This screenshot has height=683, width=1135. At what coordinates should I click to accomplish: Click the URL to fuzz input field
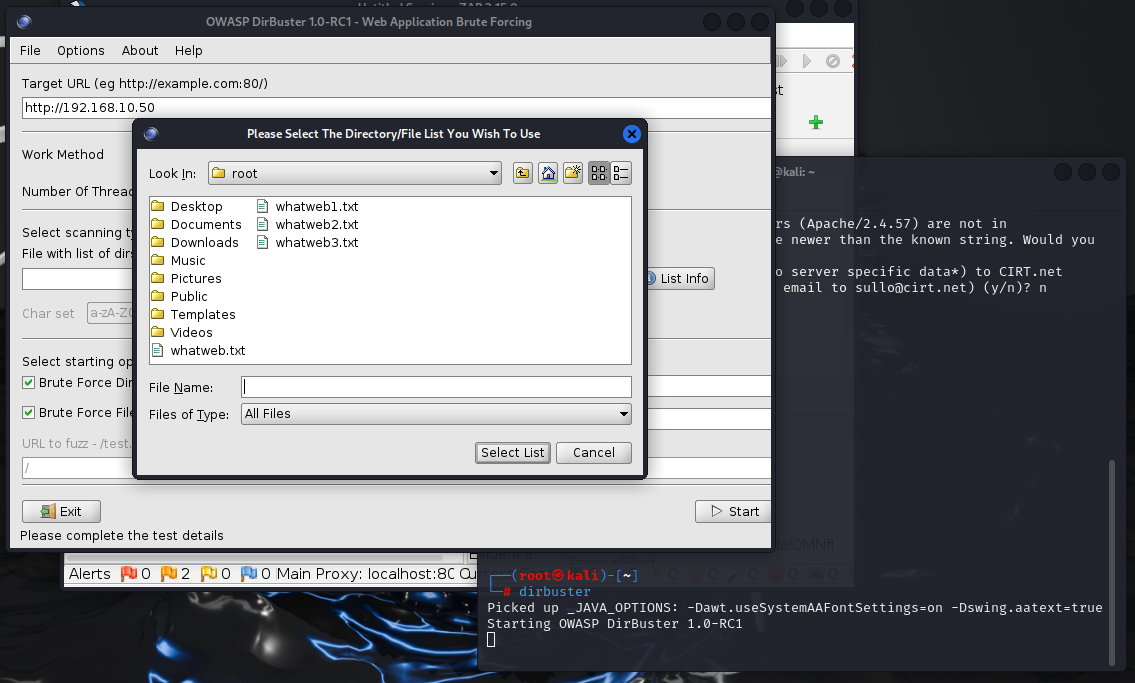point(77,468)
